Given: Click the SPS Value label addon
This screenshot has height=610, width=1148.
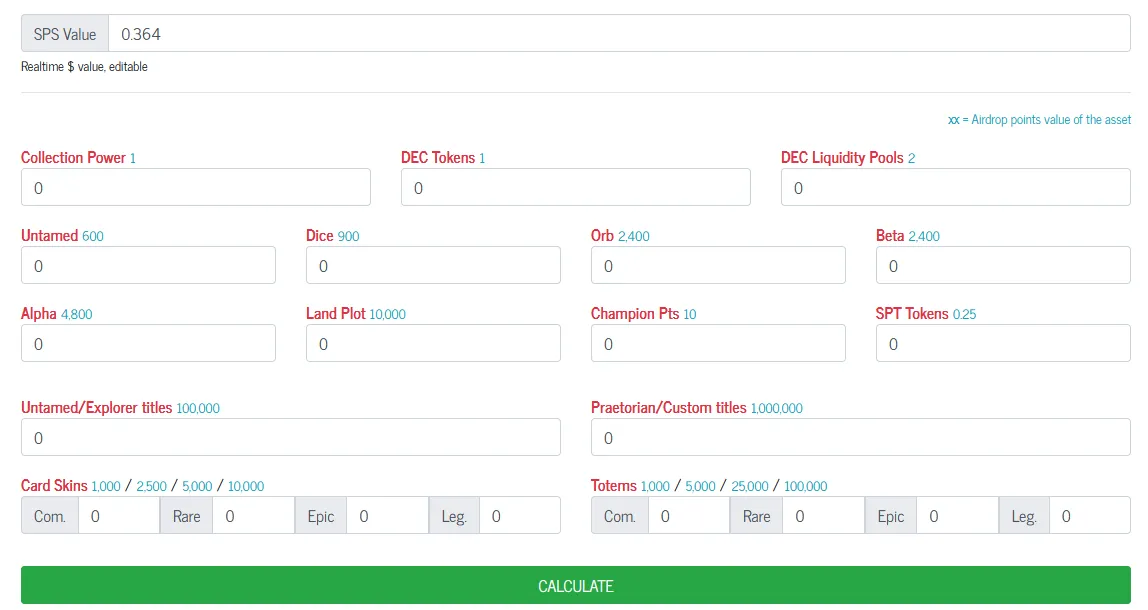Looking at the screenshot, I should coord(65,34).
